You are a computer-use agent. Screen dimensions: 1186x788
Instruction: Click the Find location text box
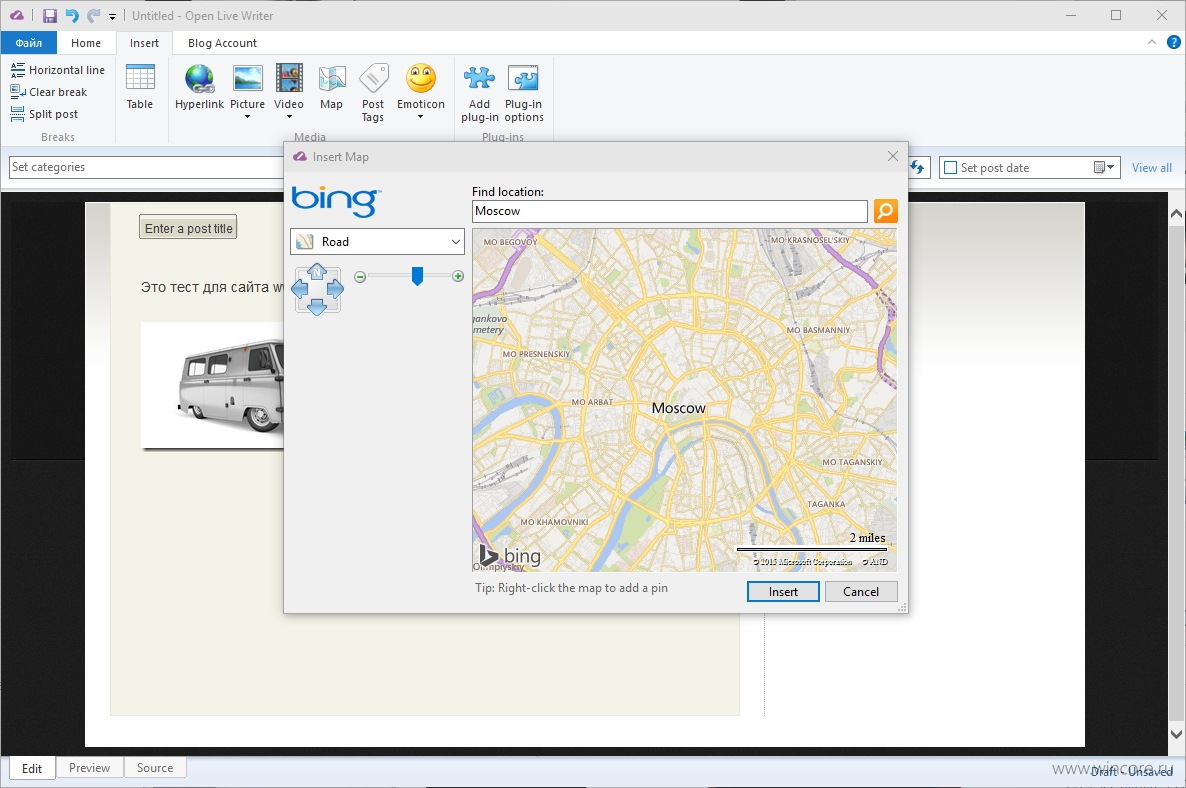click(x=669, y=211)
